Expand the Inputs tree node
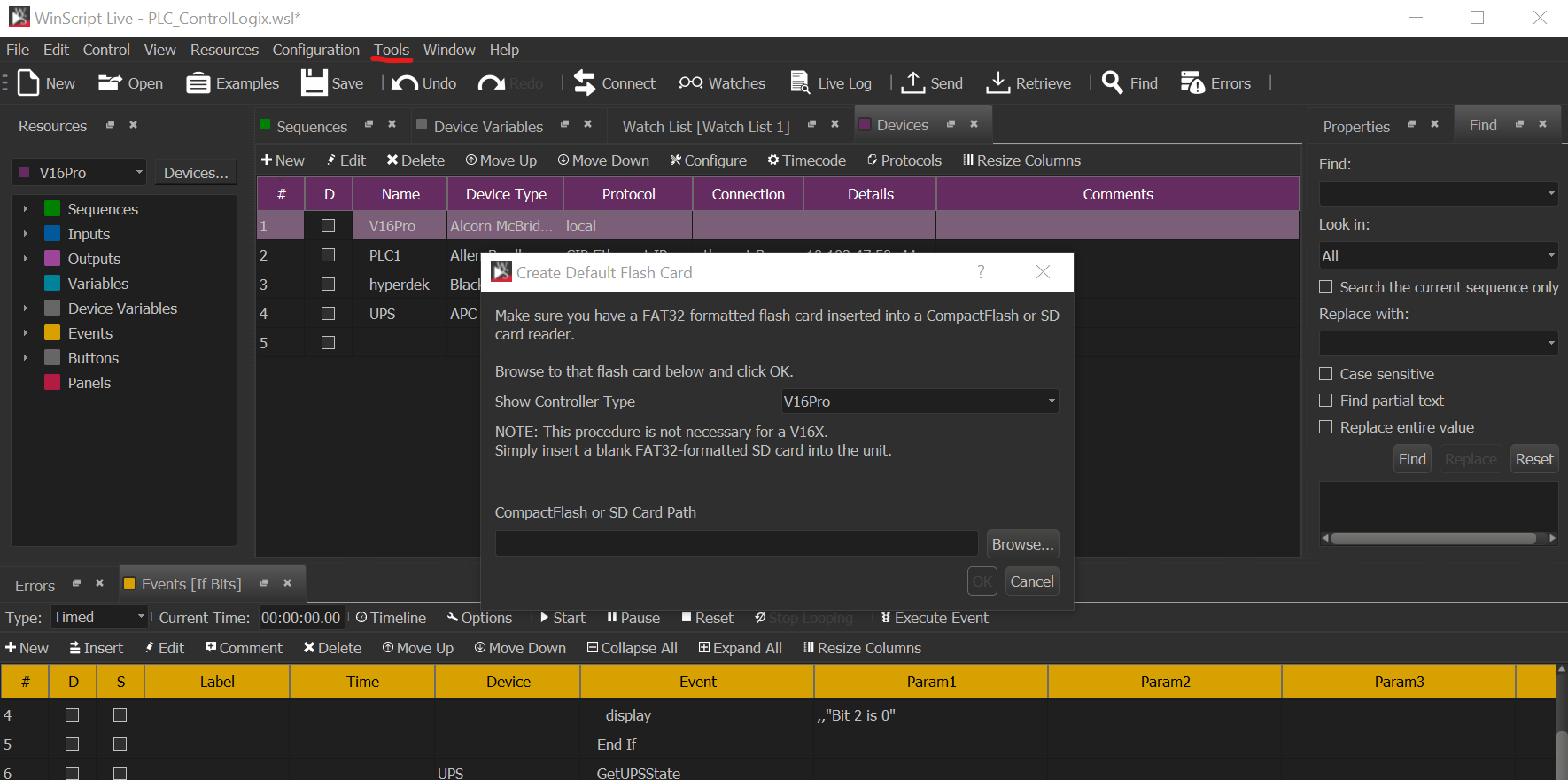The width and height of the screenshot is (1568, 780). (26, 234)
